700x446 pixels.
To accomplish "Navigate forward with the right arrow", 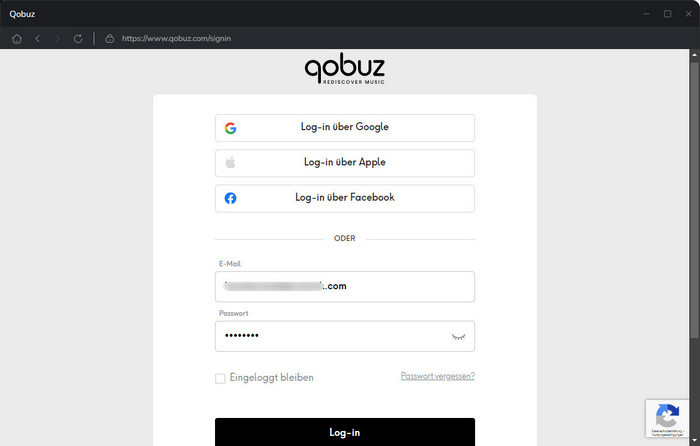I will click(58, 39).
